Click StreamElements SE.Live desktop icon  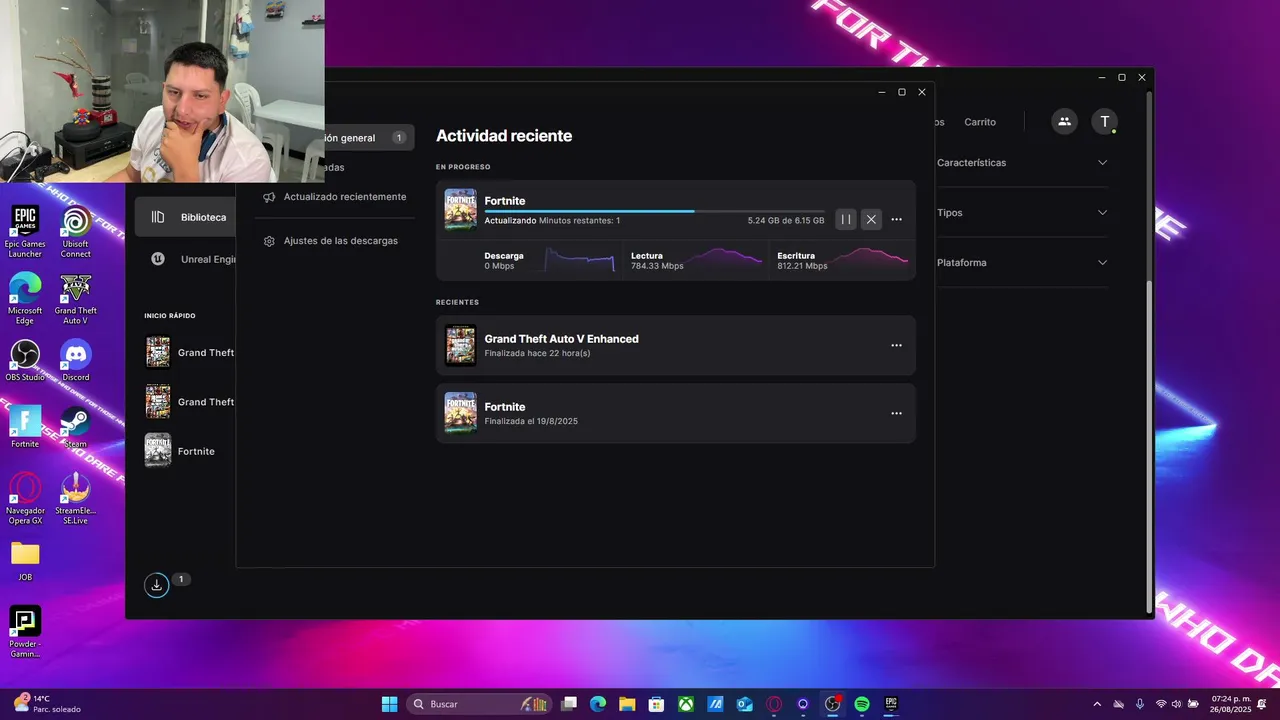pos(75,498)
